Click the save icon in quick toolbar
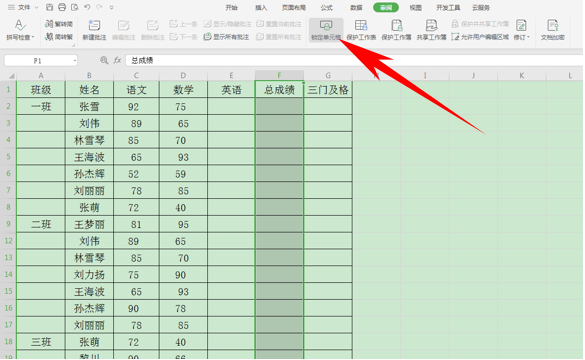This screenshot has height=360, width=585. [x=49, y=7]
